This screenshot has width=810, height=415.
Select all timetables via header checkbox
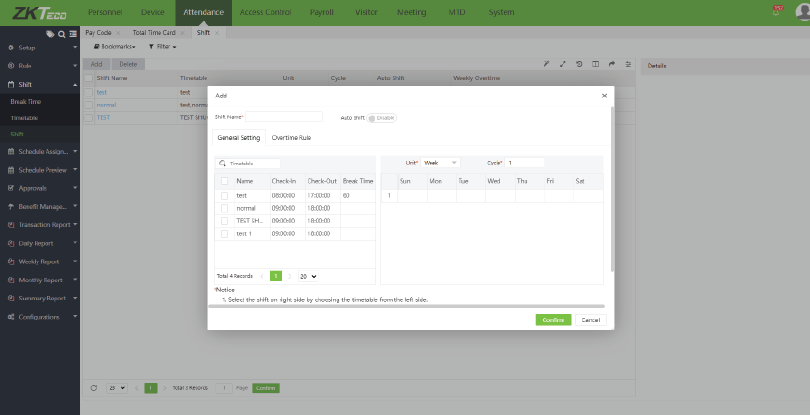[225, 181]
